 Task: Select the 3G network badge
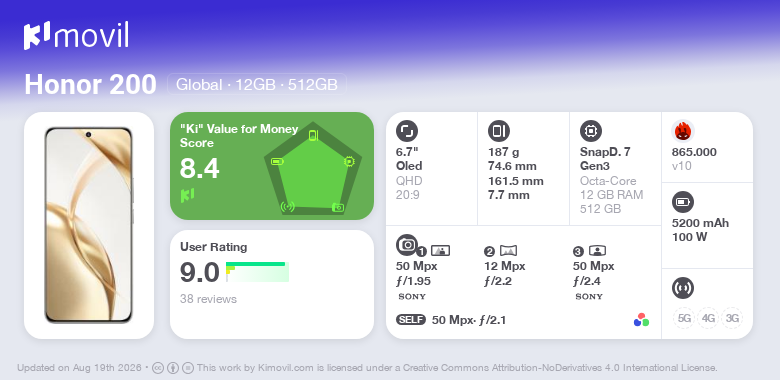(732, 318)
